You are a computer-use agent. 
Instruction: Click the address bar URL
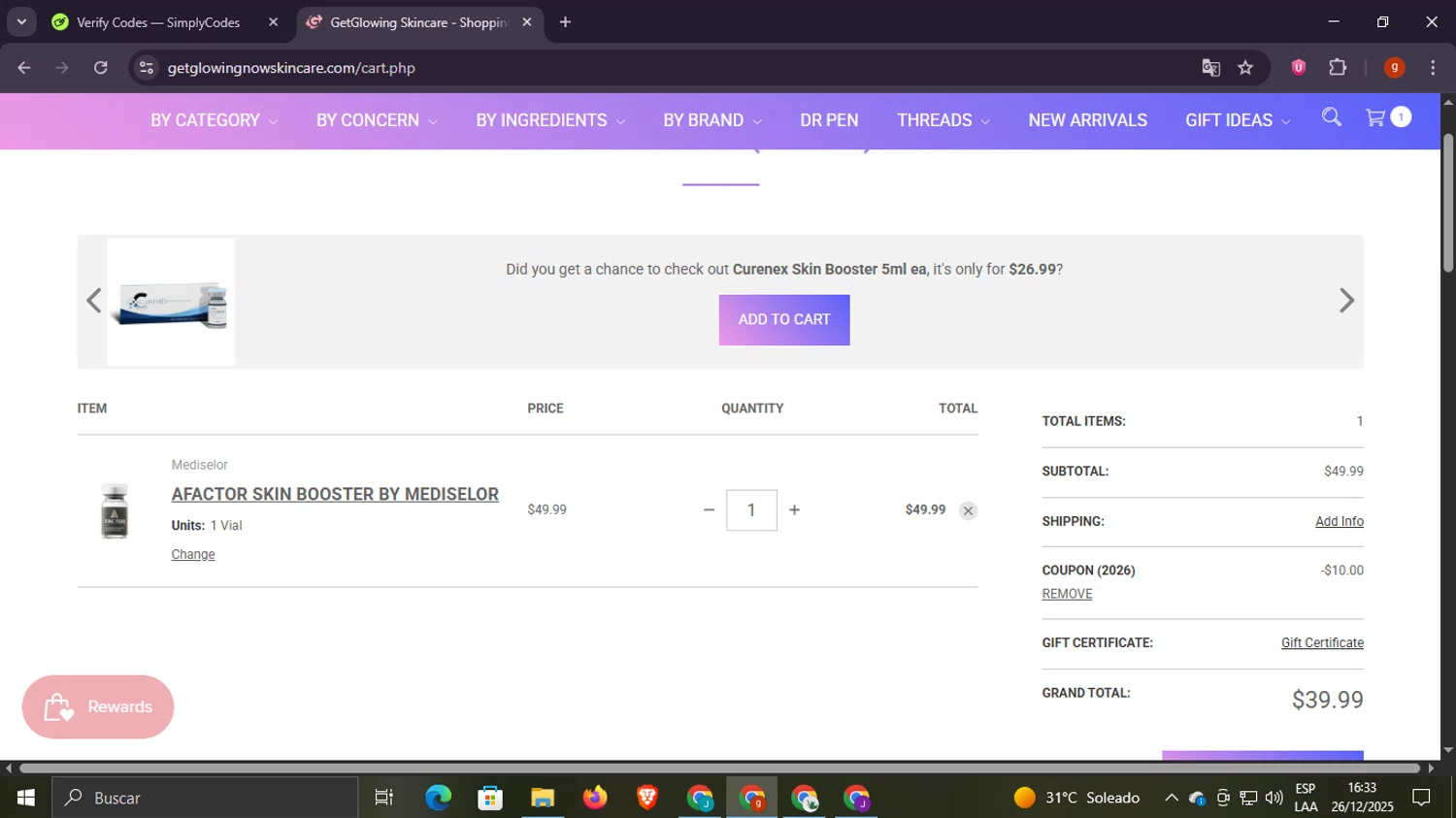point(291,68)
